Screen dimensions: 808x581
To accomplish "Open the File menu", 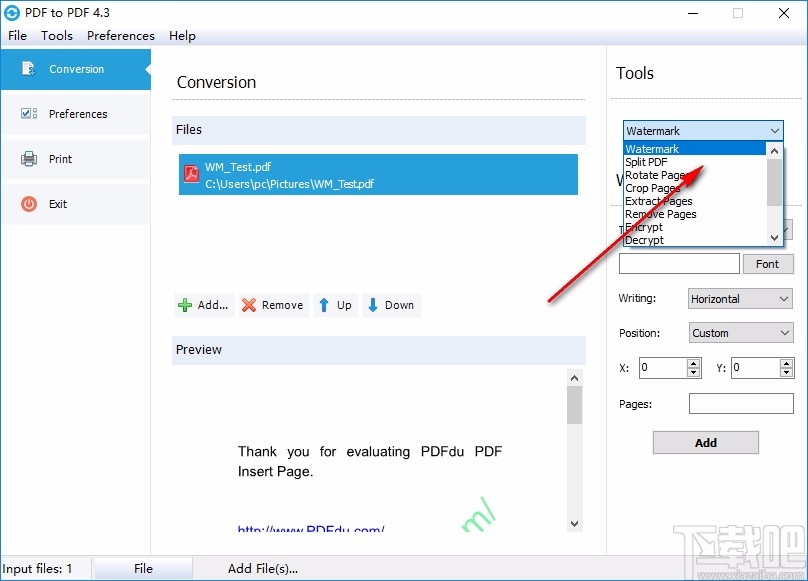I will (18, 36).
